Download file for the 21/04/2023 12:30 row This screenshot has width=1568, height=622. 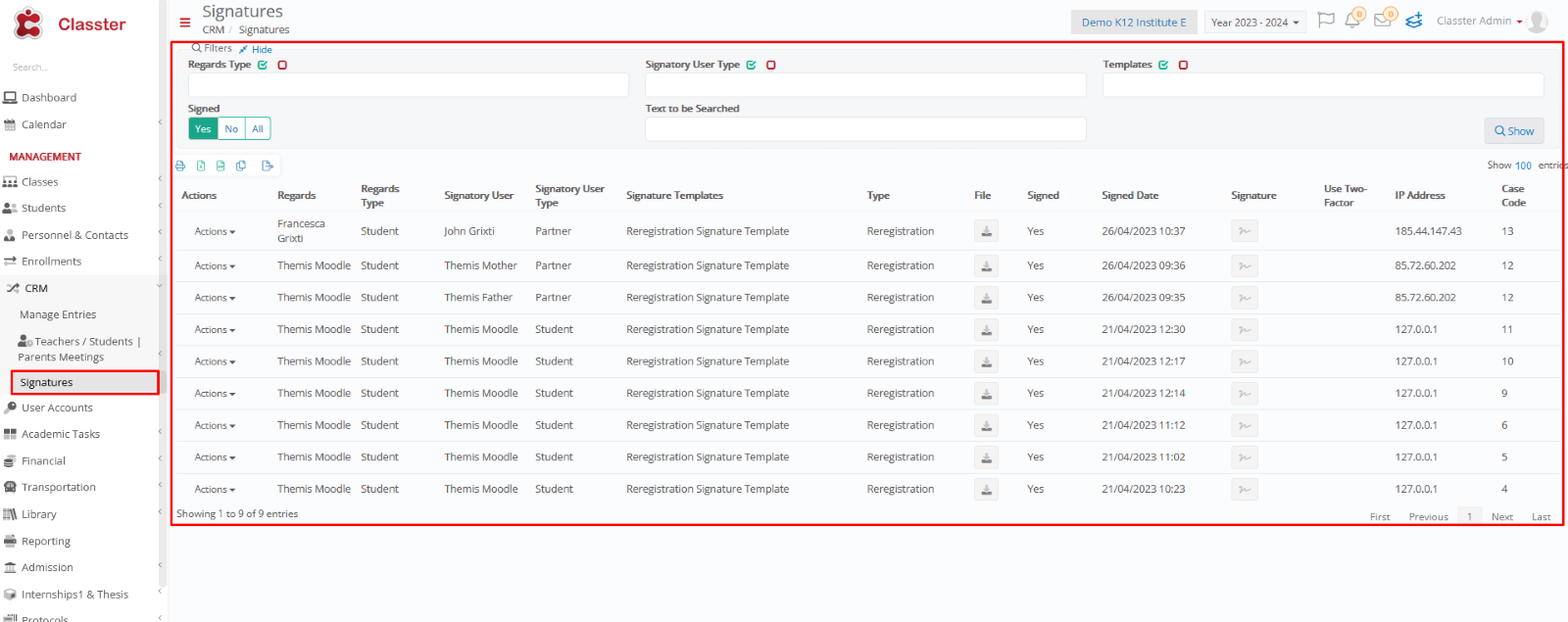[x=987, y=329]
